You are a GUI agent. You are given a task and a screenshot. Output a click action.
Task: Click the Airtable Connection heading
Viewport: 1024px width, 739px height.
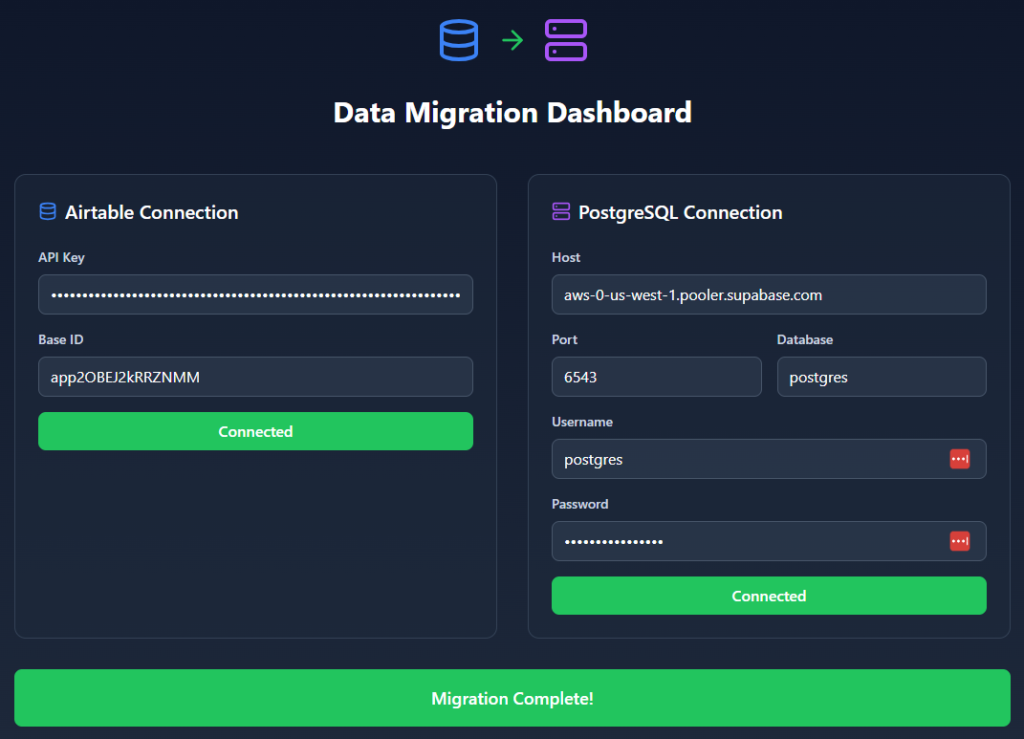152,212
